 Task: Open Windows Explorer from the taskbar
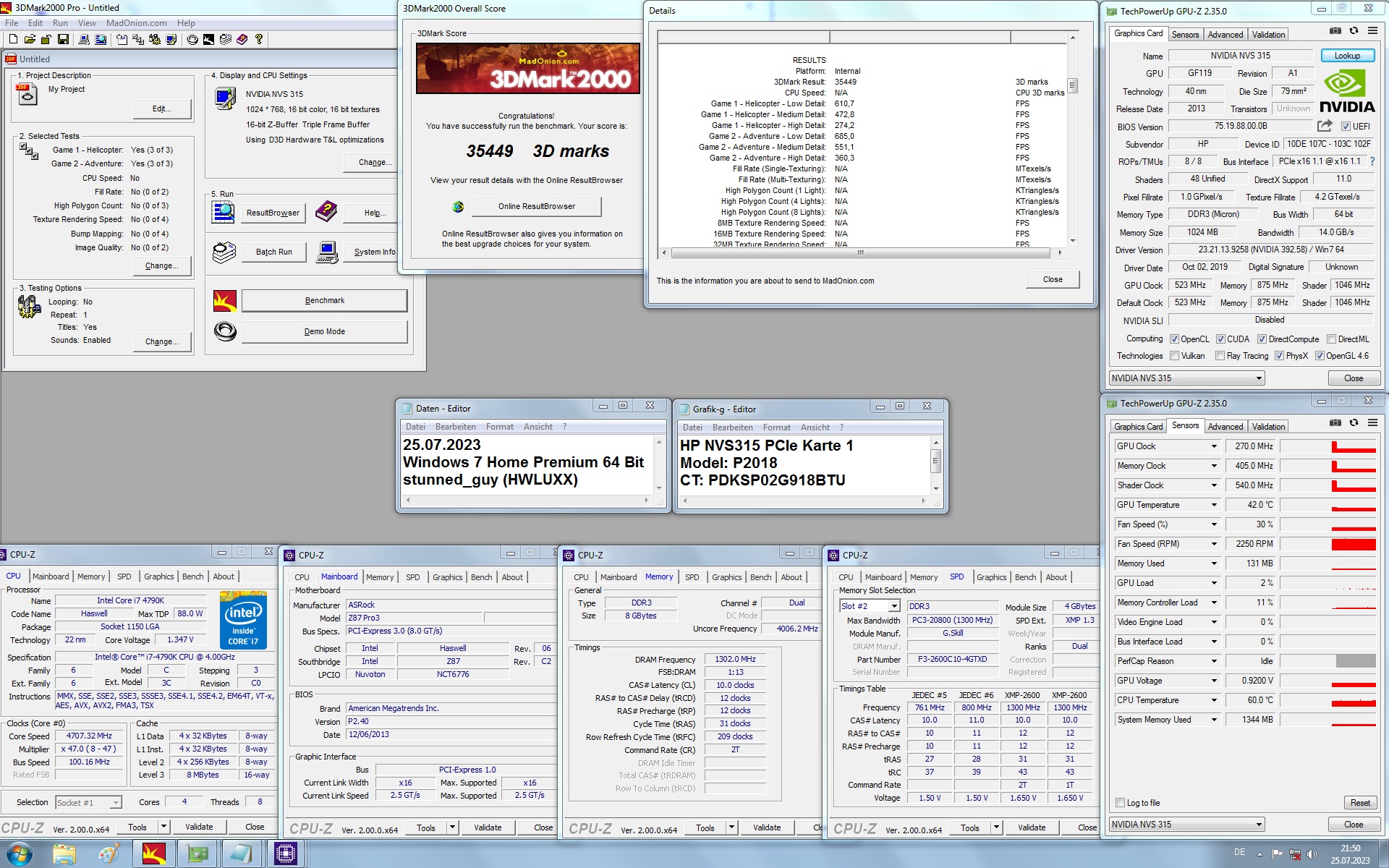click(x=64, y=854)
